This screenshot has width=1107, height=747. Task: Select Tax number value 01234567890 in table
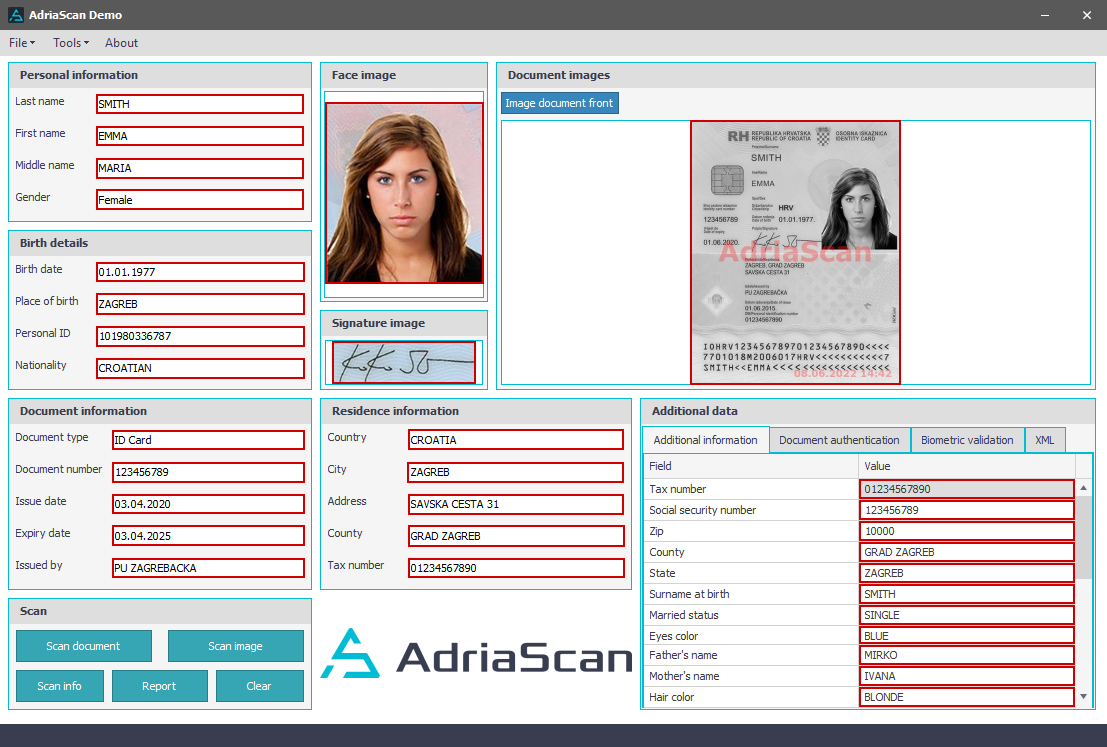point(967,489)
